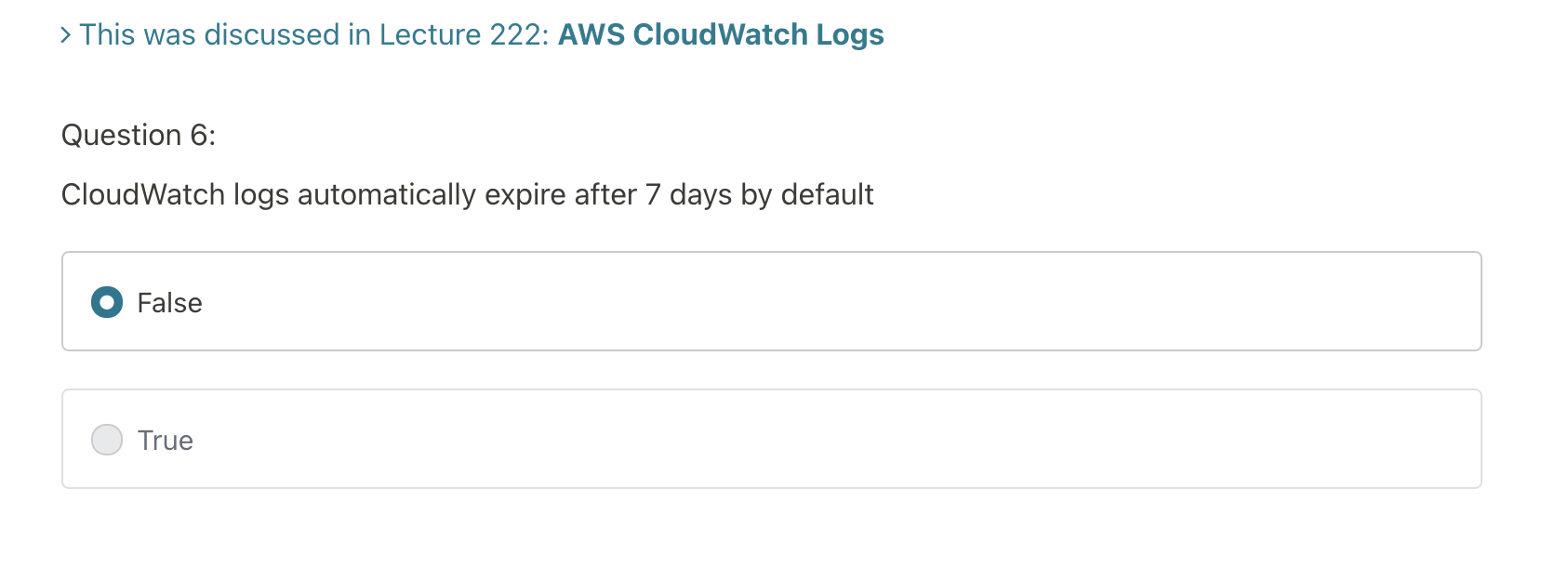Click the 'True' answer label
This screenshot has height=567, width=1568.
pyautogui.click(x=166, y=441)
